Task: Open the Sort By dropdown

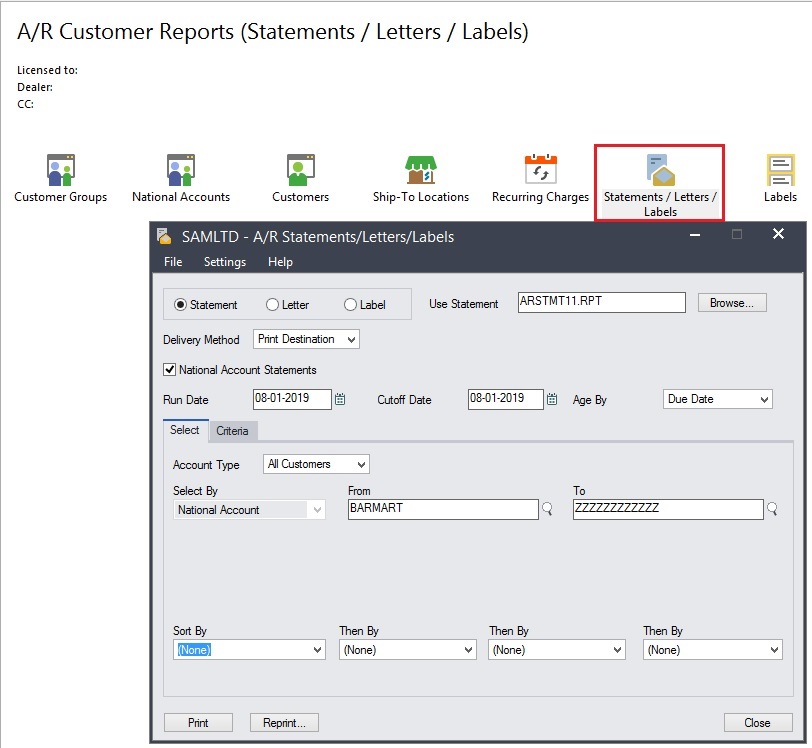Action: coord(249,650)
